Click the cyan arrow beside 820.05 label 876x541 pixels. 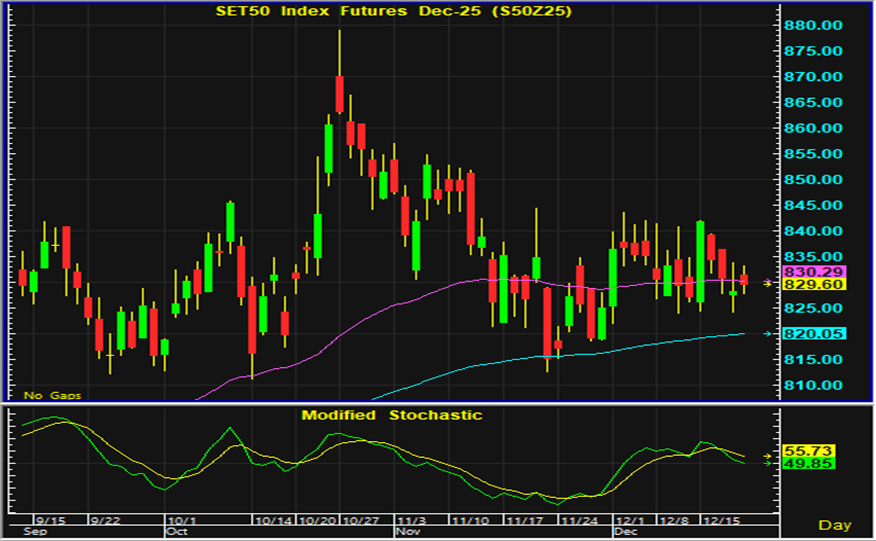(x=767, y=334)
